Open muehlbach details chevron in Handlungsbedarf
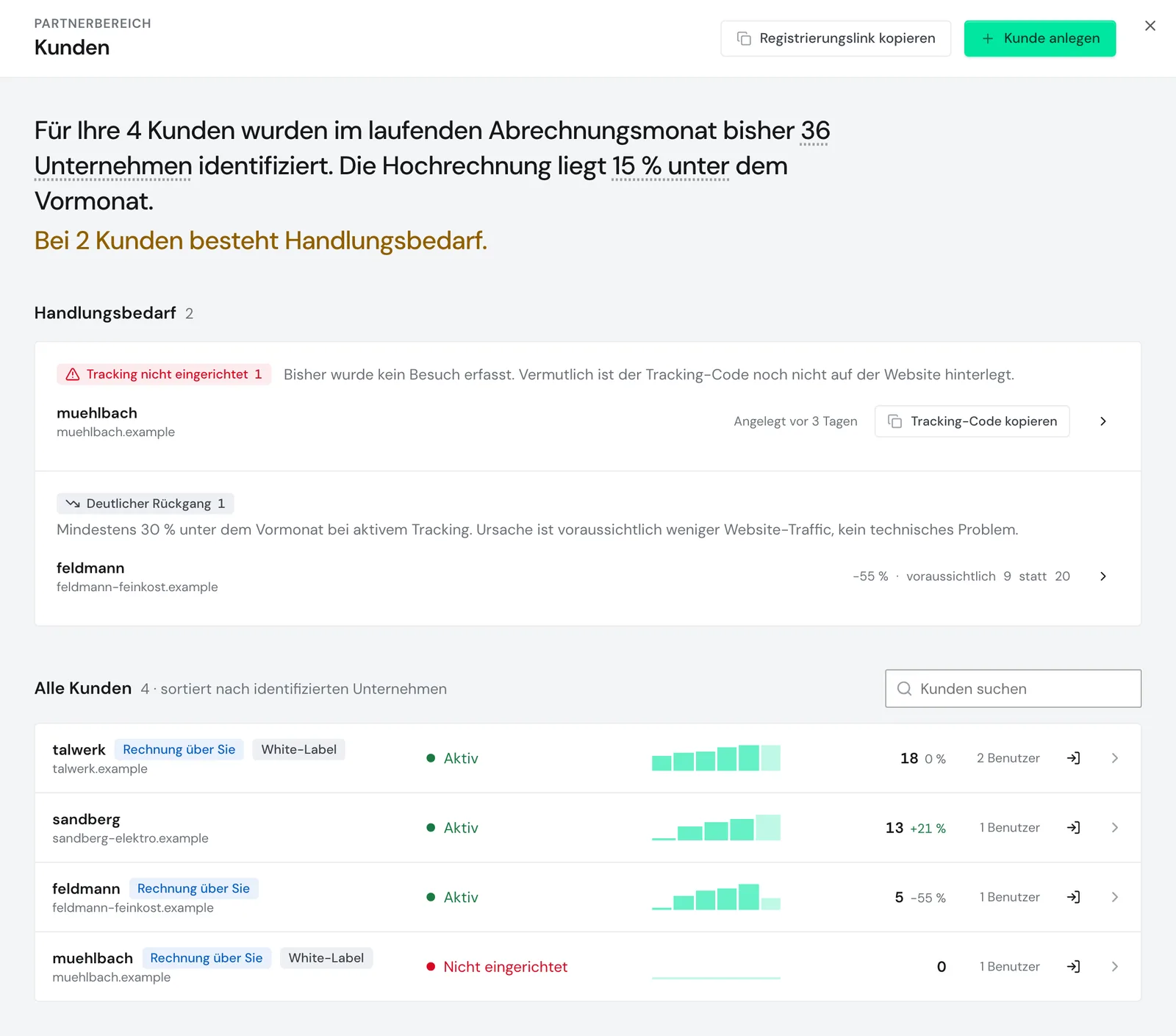Viewport: 1176px width, 1036px height. [x=1102, y=421]
